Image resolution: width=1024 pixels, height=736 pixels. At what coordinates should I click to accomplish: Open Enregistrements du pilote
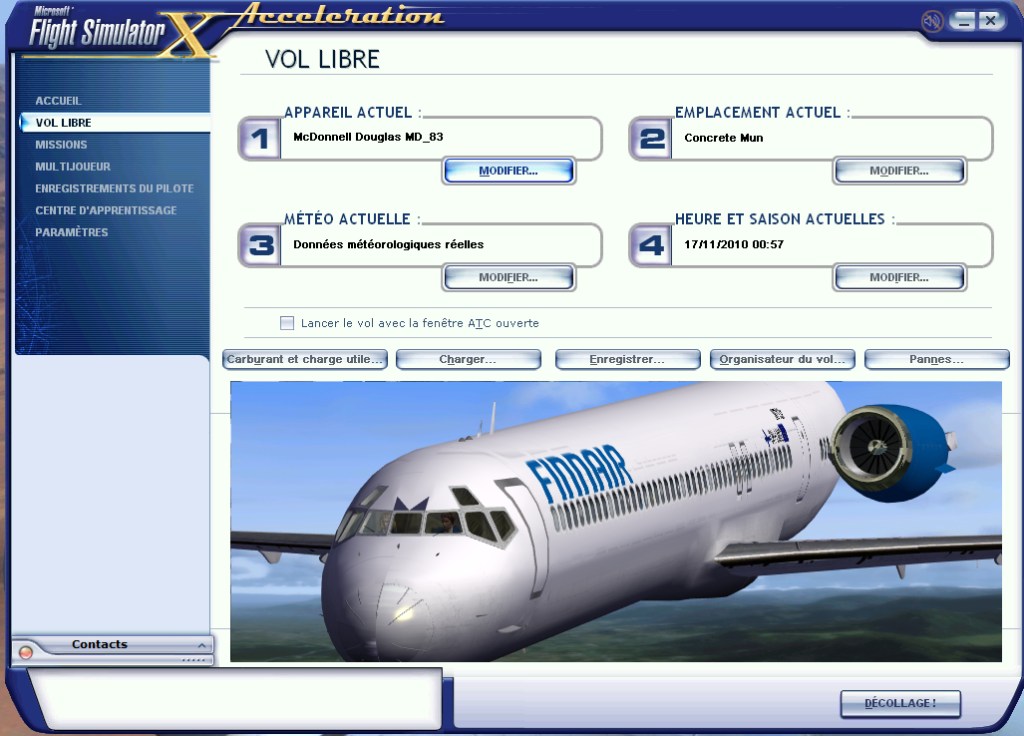114,188
